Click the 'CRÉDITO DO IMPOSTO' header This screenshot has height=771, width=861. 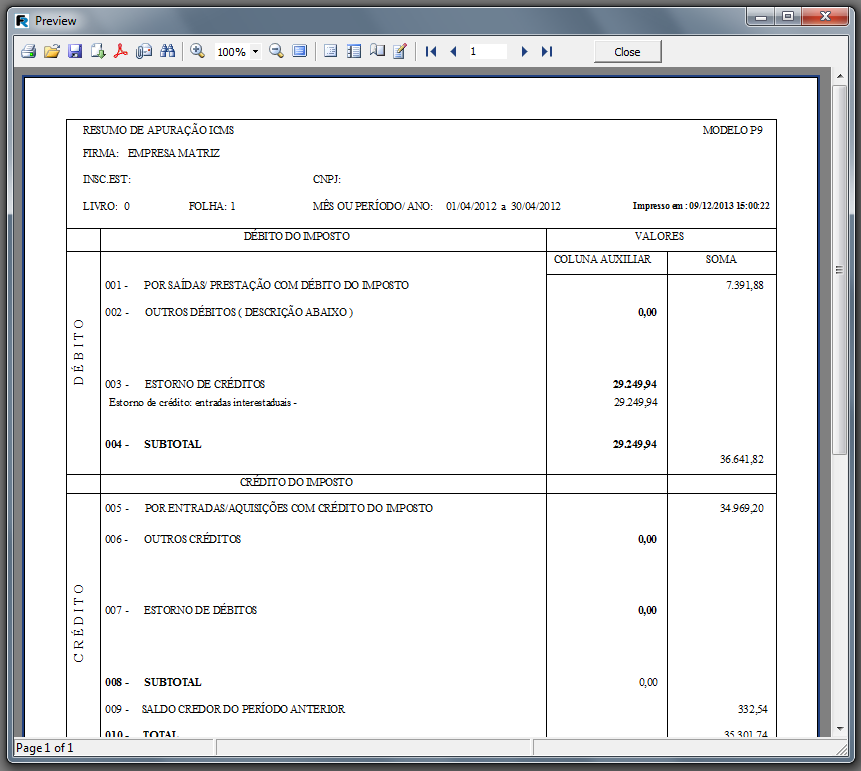click(x=297, y=482)
